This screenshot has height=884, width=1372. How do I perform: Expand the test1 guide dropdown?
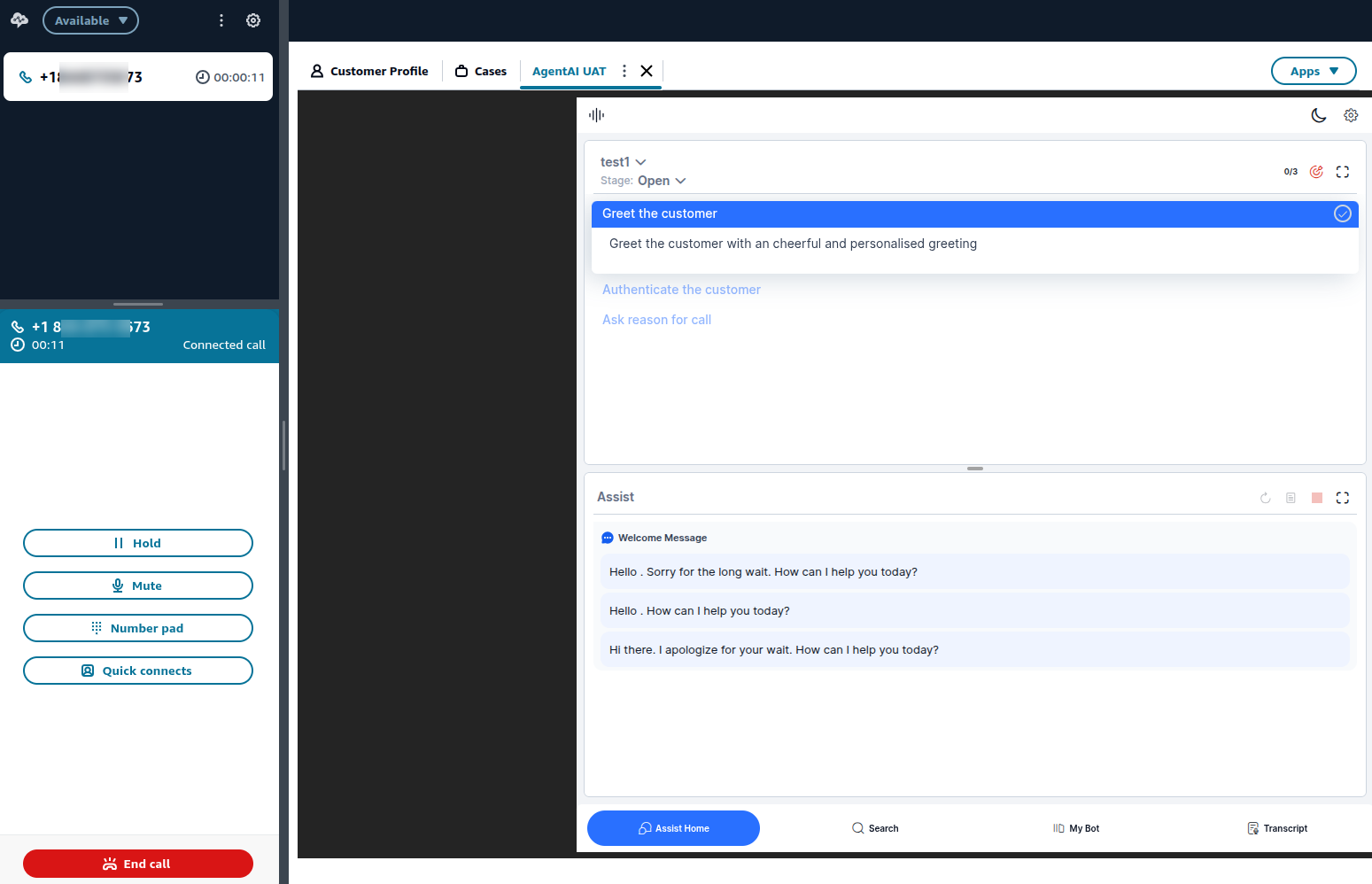coord(623,162)
